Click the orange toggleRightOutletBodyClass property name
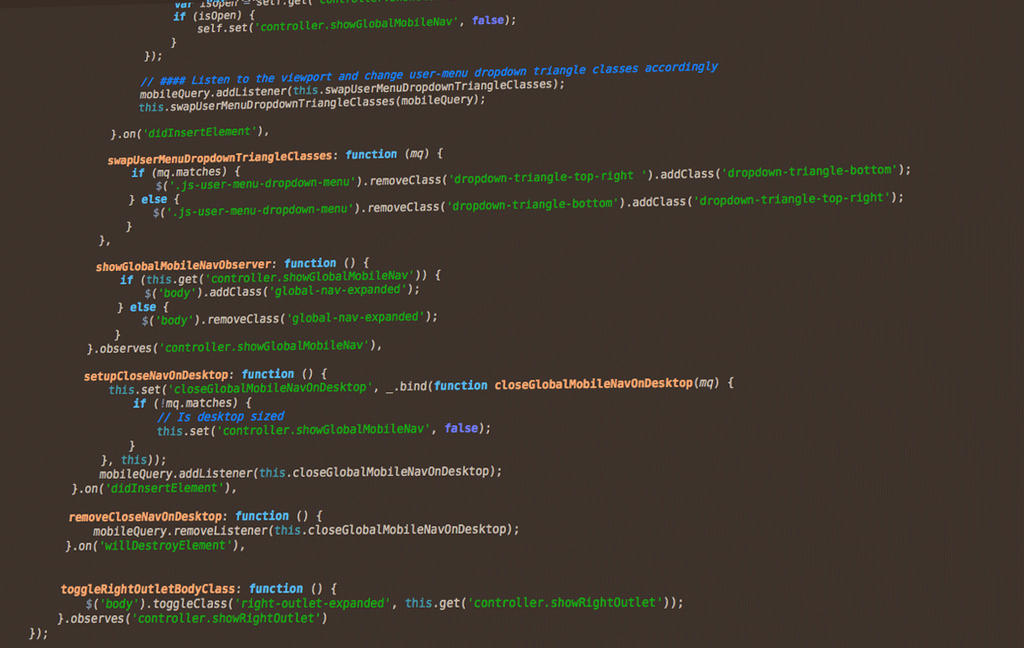This screenshot has height=648, width=1024. [x=148, y=589]
